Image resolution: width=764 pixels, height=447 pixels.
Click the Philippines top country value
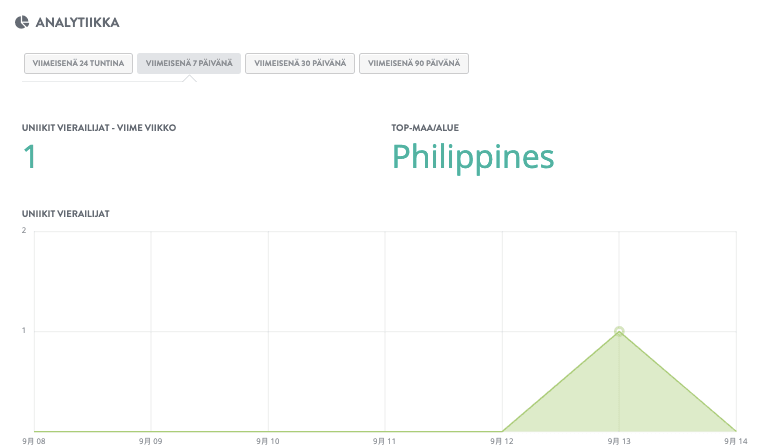tap(472, 157)
